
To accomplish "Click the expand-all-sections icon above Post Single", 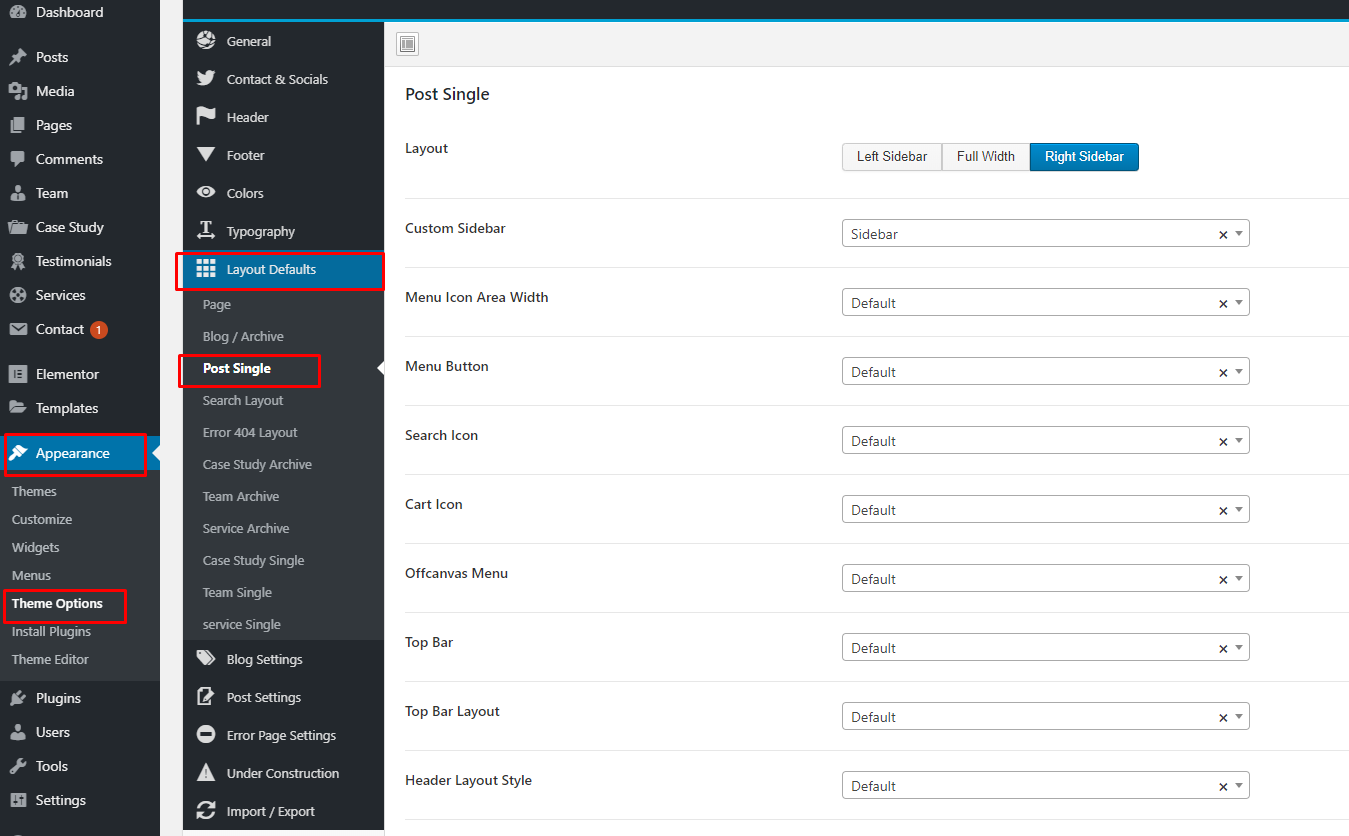I will pyautogui.click(x=407, y=43).
